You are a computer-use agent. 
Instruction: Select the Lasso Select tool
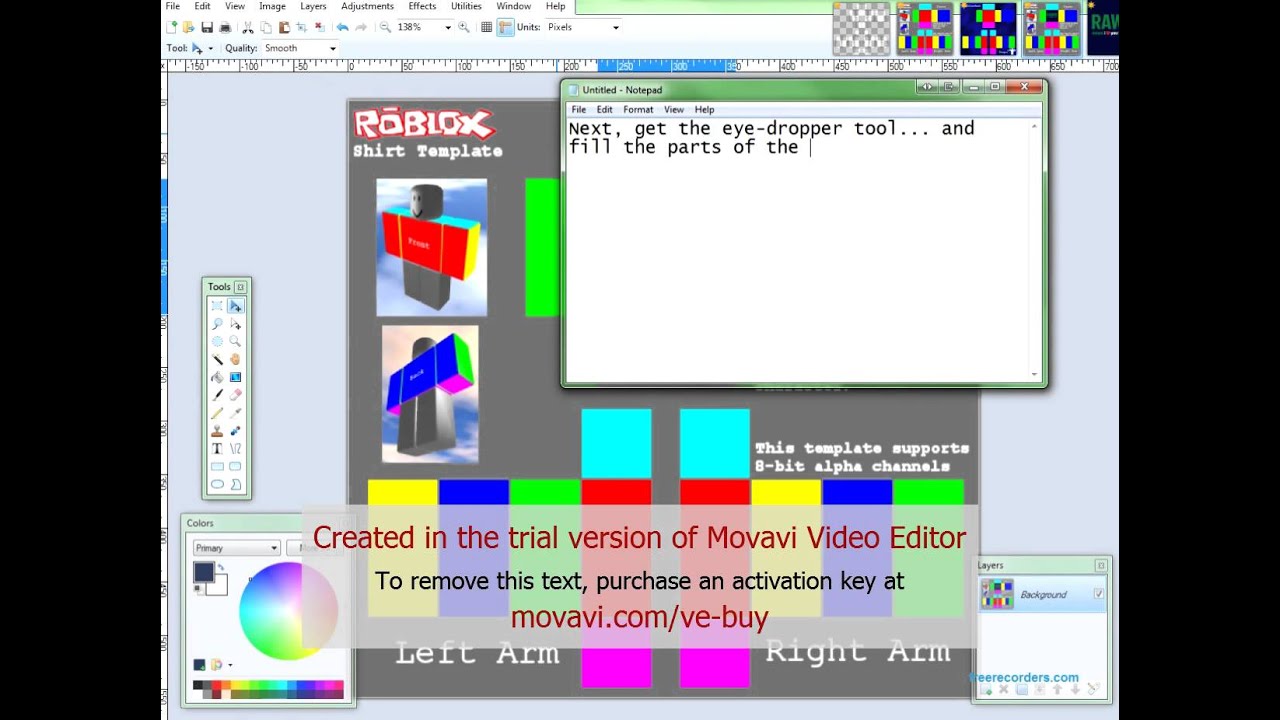pos(217,324)
